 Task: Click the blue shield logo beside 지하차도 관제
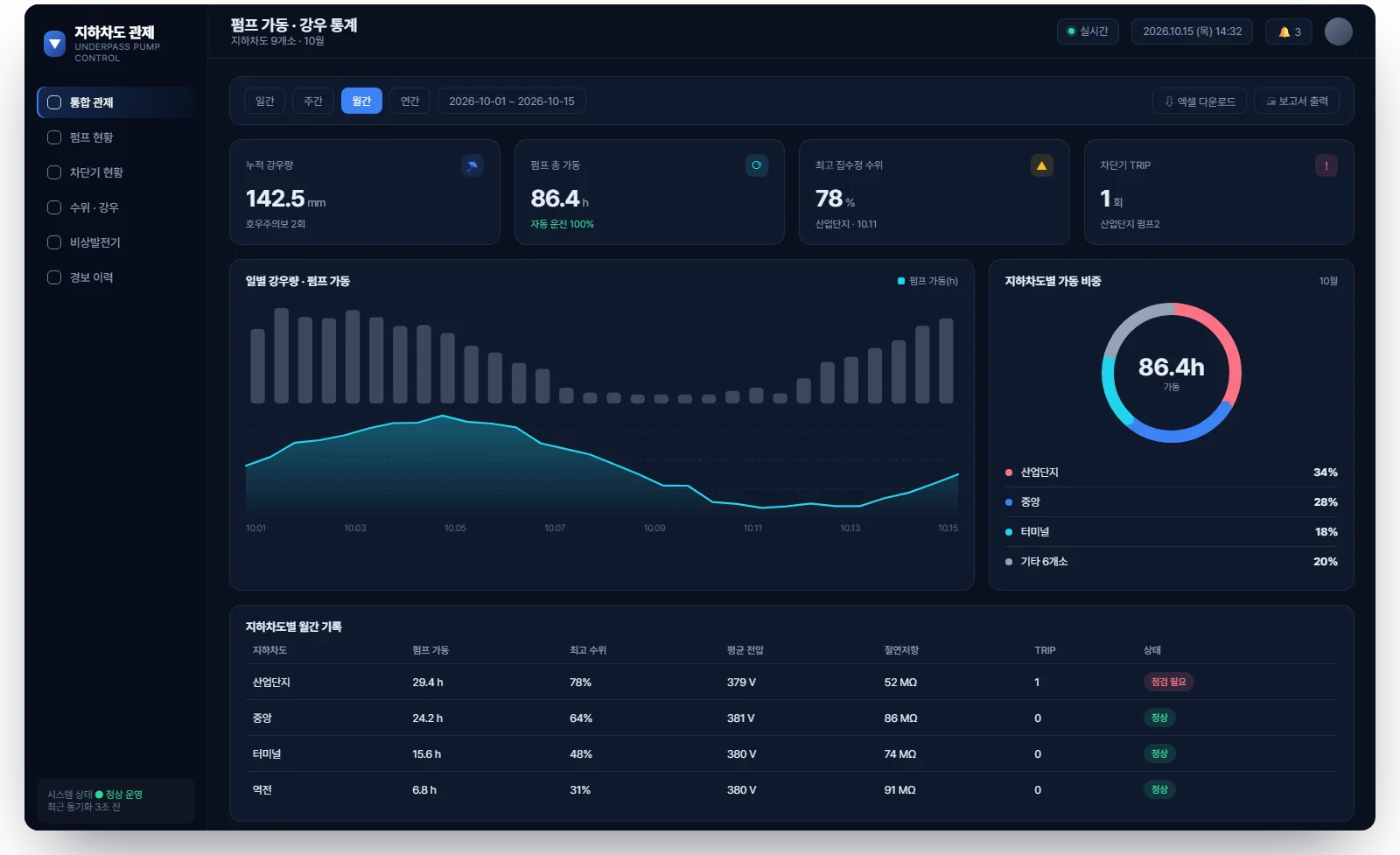click(54, 43)
